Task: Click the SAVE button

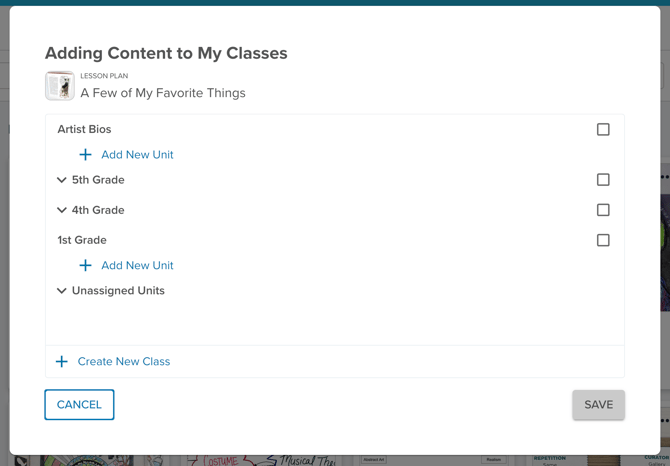Action: (599, 404)
